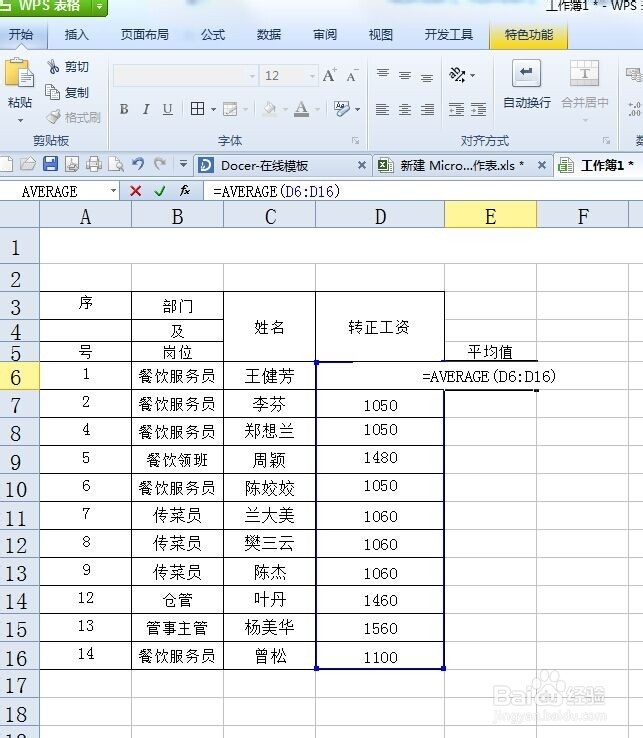This screenshot has width=643, height=738.
Task: Click the cell borders icon
Action: point(197,109)
